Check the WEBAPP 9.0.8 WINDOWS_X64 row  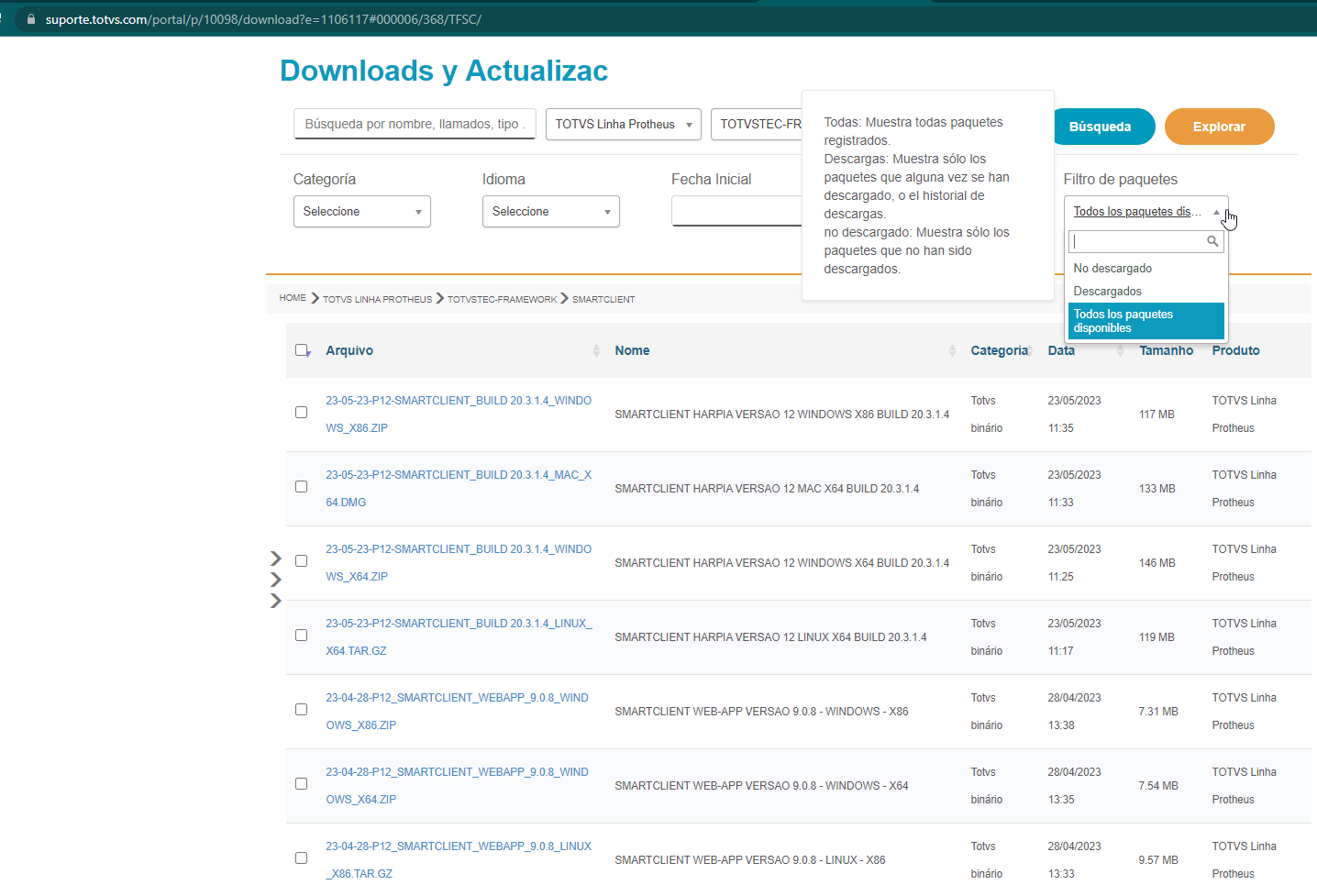click(301, 783)
